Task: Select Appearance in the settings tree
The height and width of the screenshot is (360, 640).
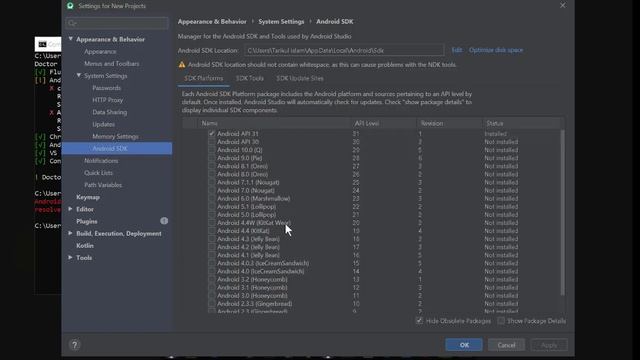Action: (100, 51)
